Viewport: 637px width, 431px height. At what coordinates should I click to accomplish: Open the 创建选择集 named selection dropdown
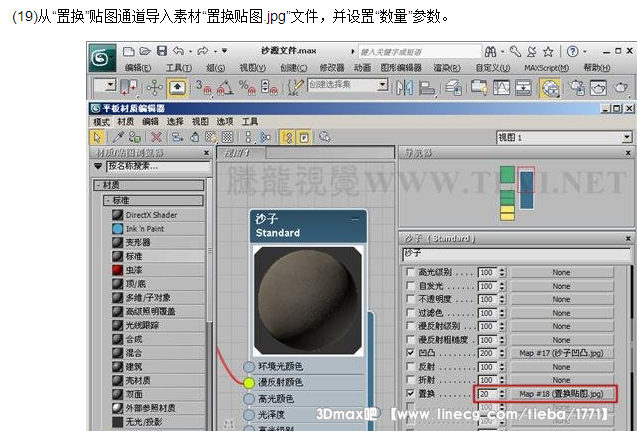tap(382, 85)
